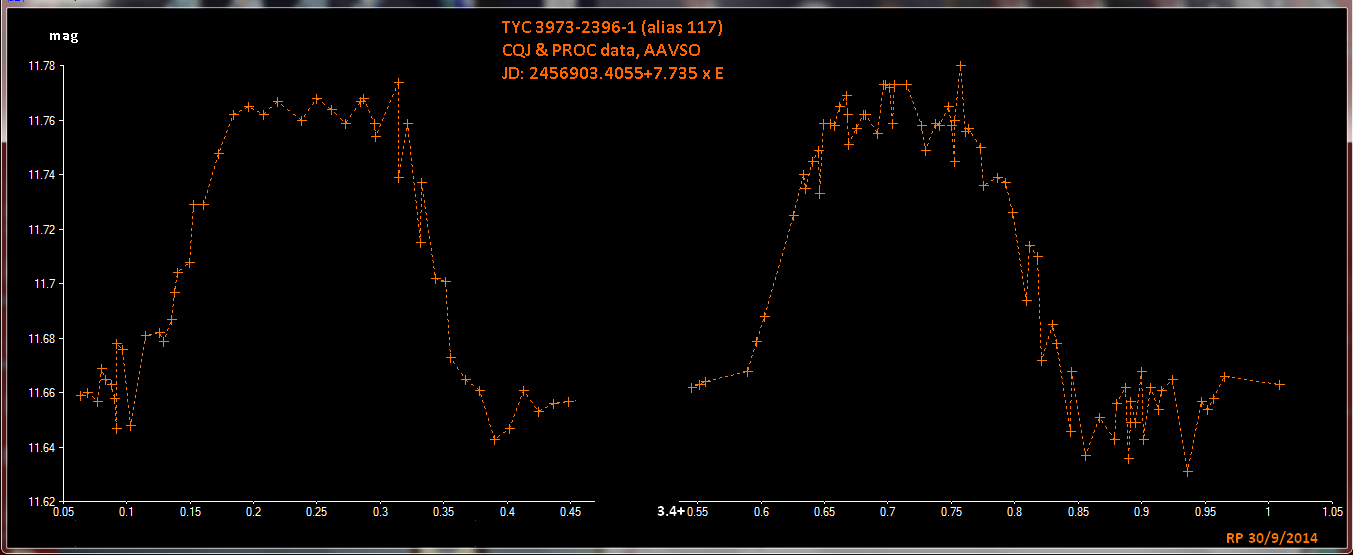Click the 0.45 x-axis tick label
This screenshot has width=1353, height=555.
pos(570,512)
